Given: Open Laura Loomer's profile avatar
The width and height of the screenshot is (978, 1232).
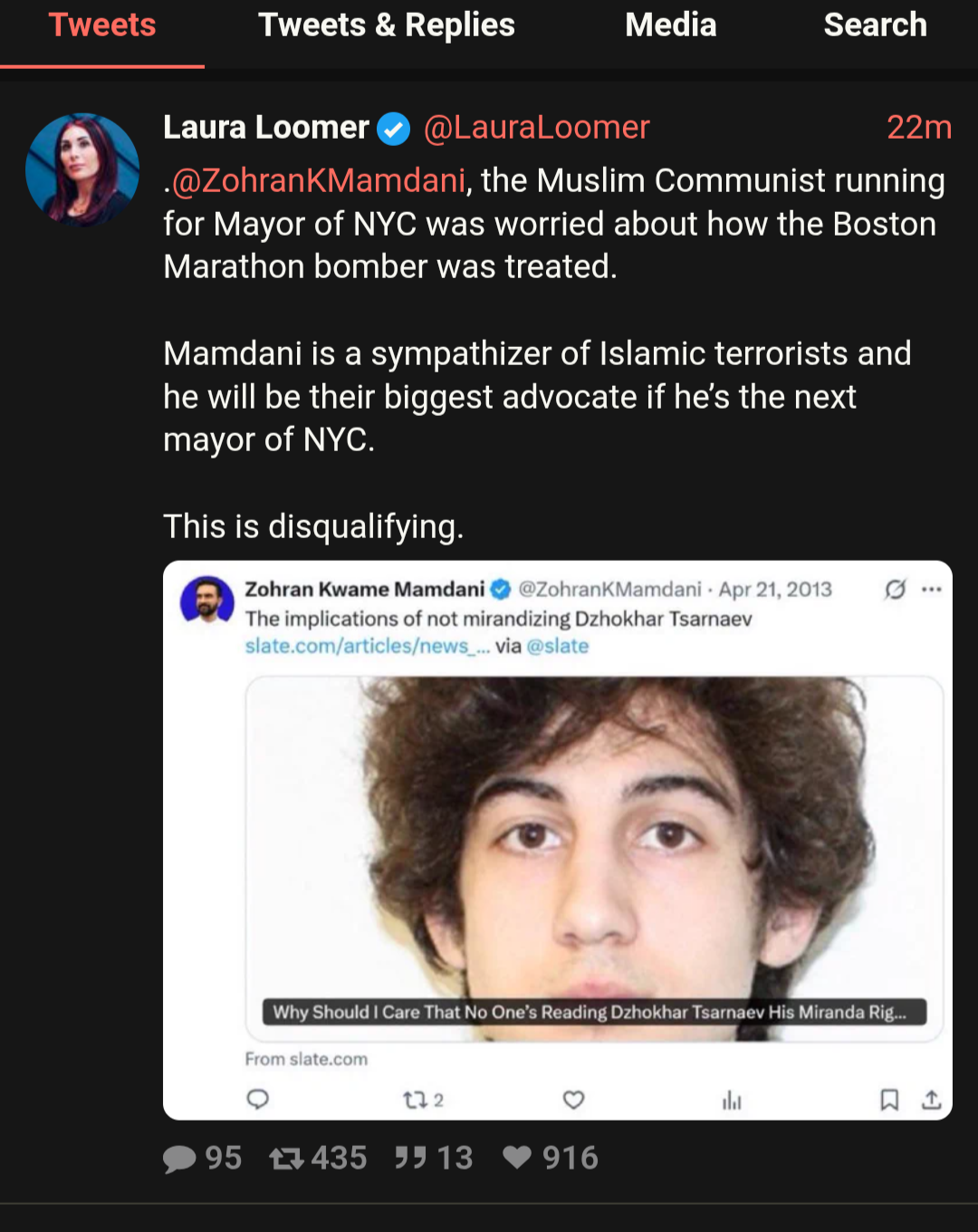Looking at the screenshot, I should [82, 169].
